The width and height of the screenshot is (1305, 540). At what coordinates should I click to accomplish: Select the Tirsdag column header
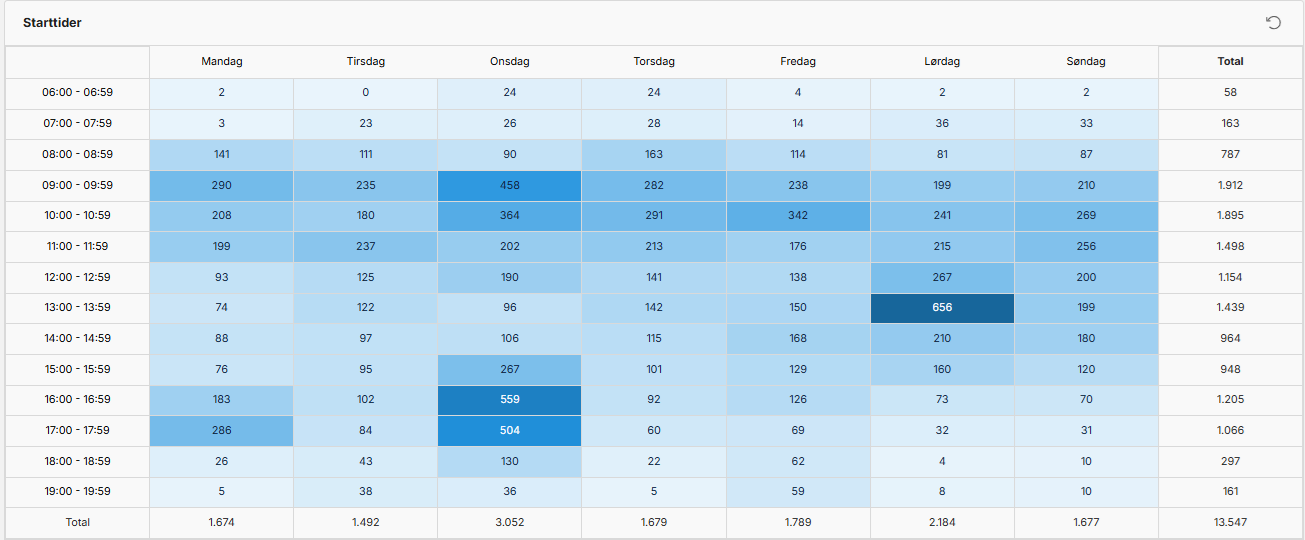click(366, 62)
